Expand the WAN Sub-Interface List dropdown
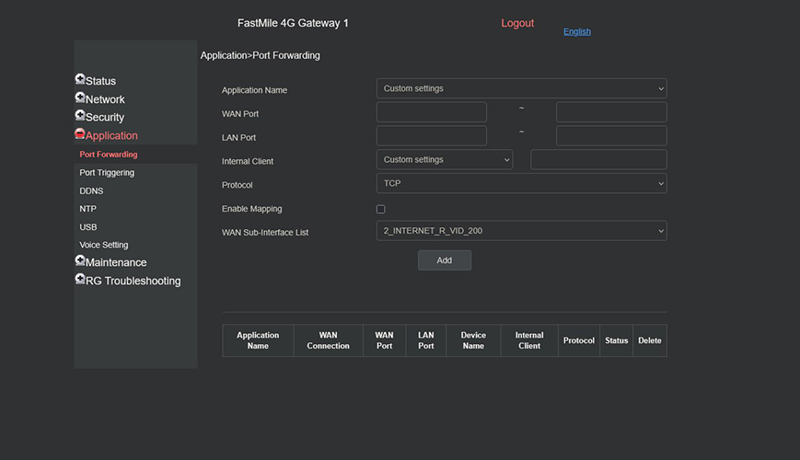 click(521, 231)
